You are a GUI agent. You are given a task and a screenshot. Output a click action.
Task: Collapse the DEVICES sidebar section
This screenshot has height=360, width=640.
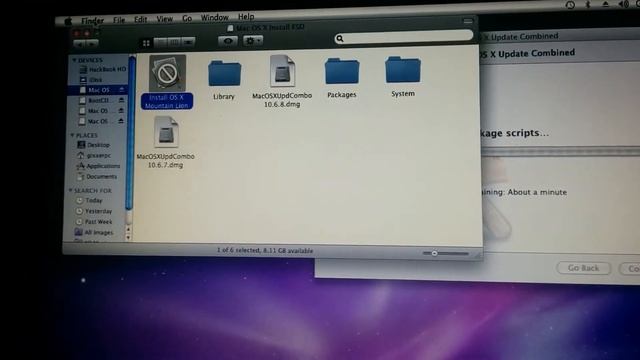(x=74, y=60)
